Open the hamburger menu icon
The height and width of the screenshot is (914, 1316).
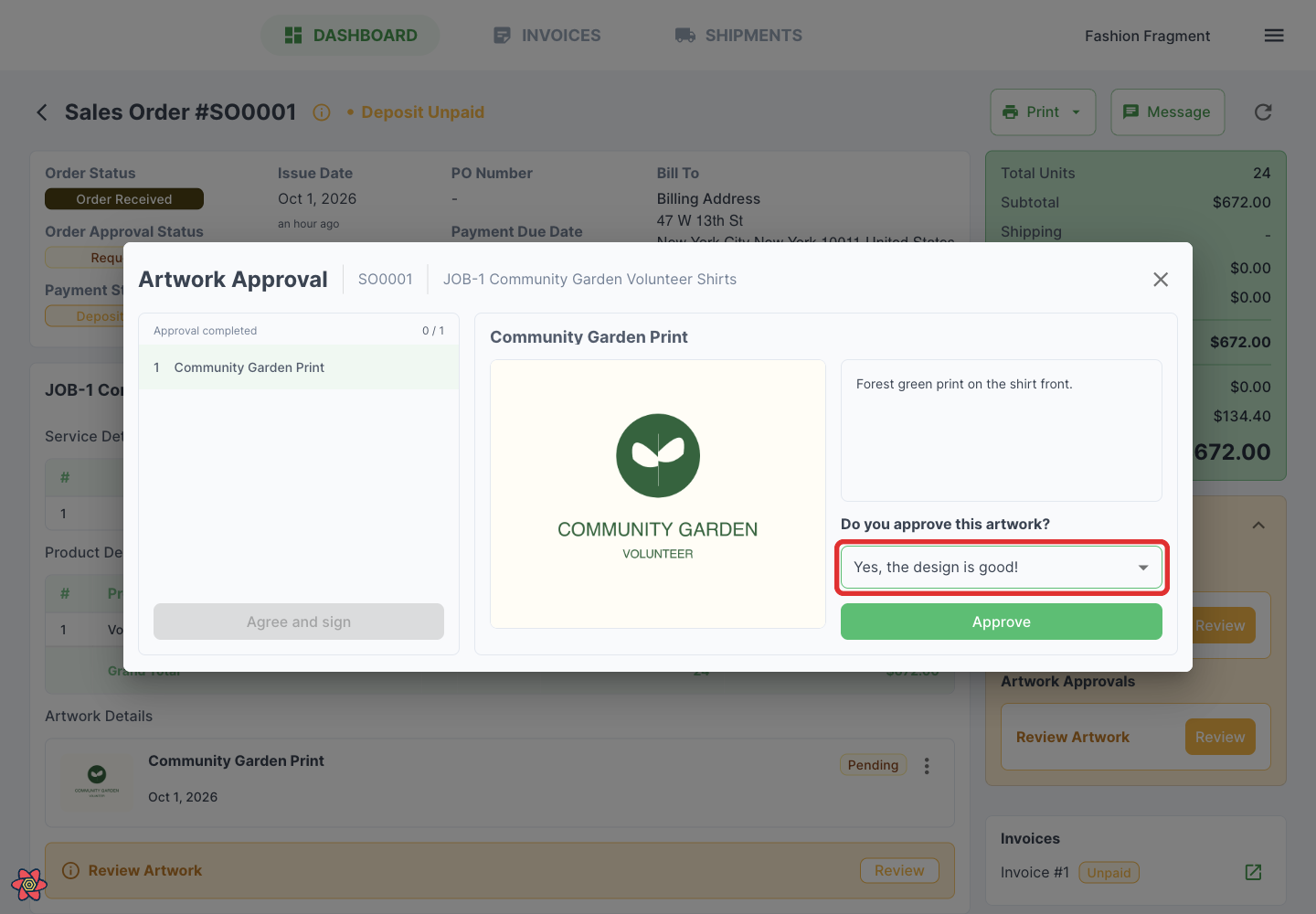point(1274,36)
